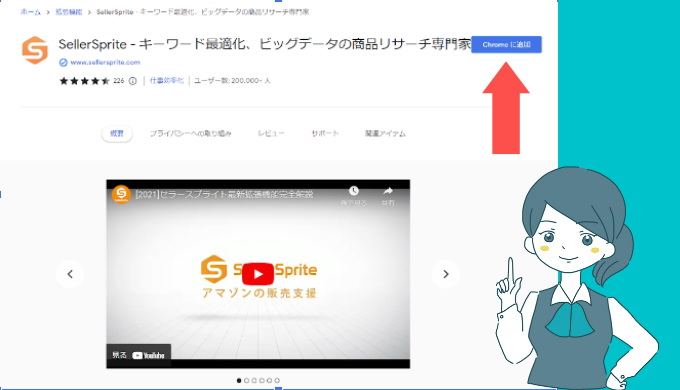Screen dimensions: 680x390
Task: Click the five-star rating display
Action: coord(85,81)
